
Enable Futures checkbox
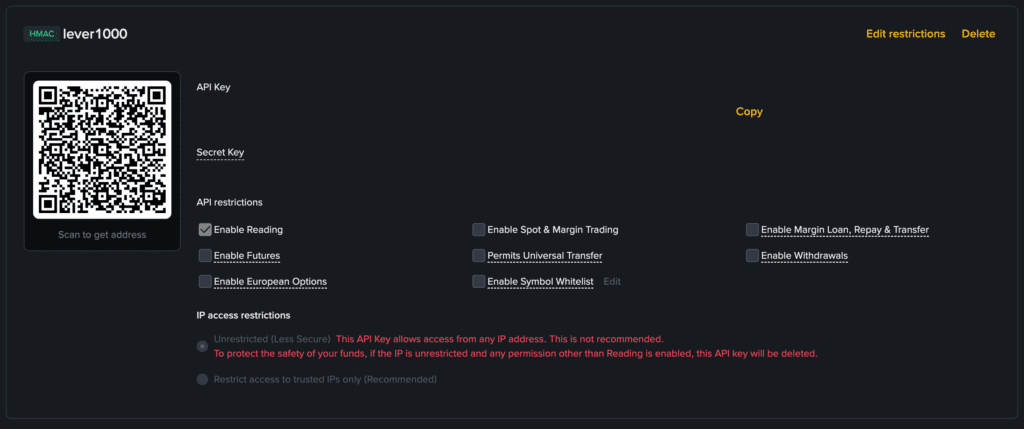click(205, 256)
